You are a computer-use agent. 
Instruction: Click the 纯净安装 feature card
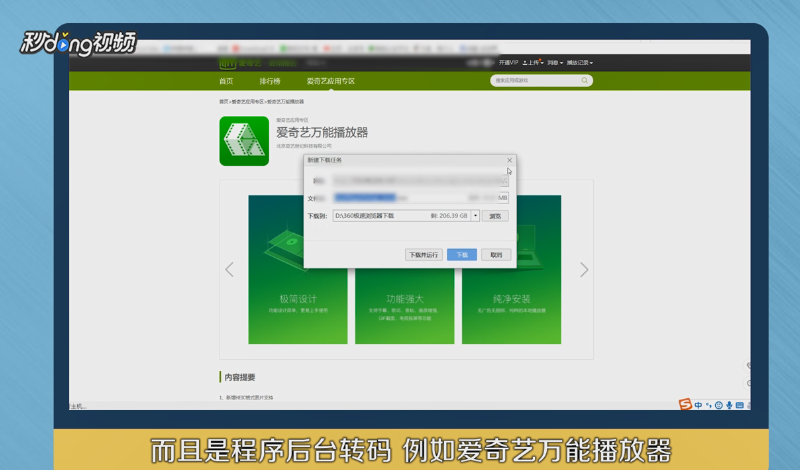(x=511, y=269)
